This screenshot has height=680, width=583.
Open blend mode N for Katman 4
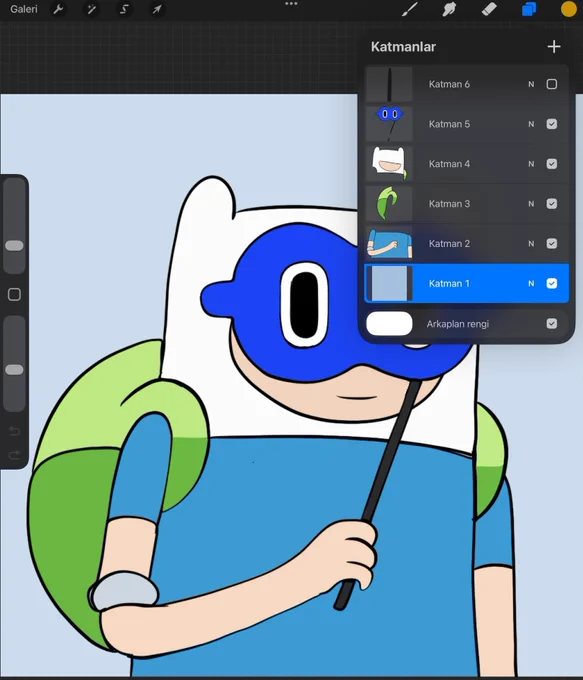click(531, 164)
